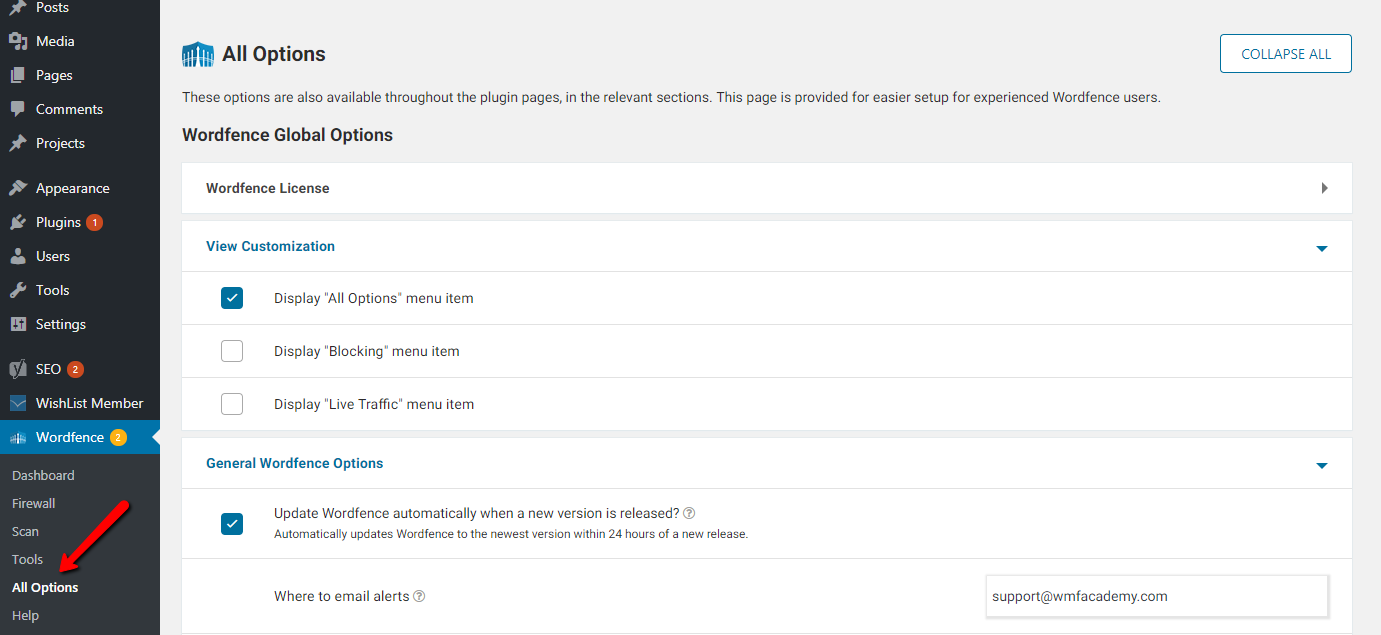Screen dimensions: 1381x635
Task: Enable Display "Live Traffic" menu item checkbox
Action: 232,404
